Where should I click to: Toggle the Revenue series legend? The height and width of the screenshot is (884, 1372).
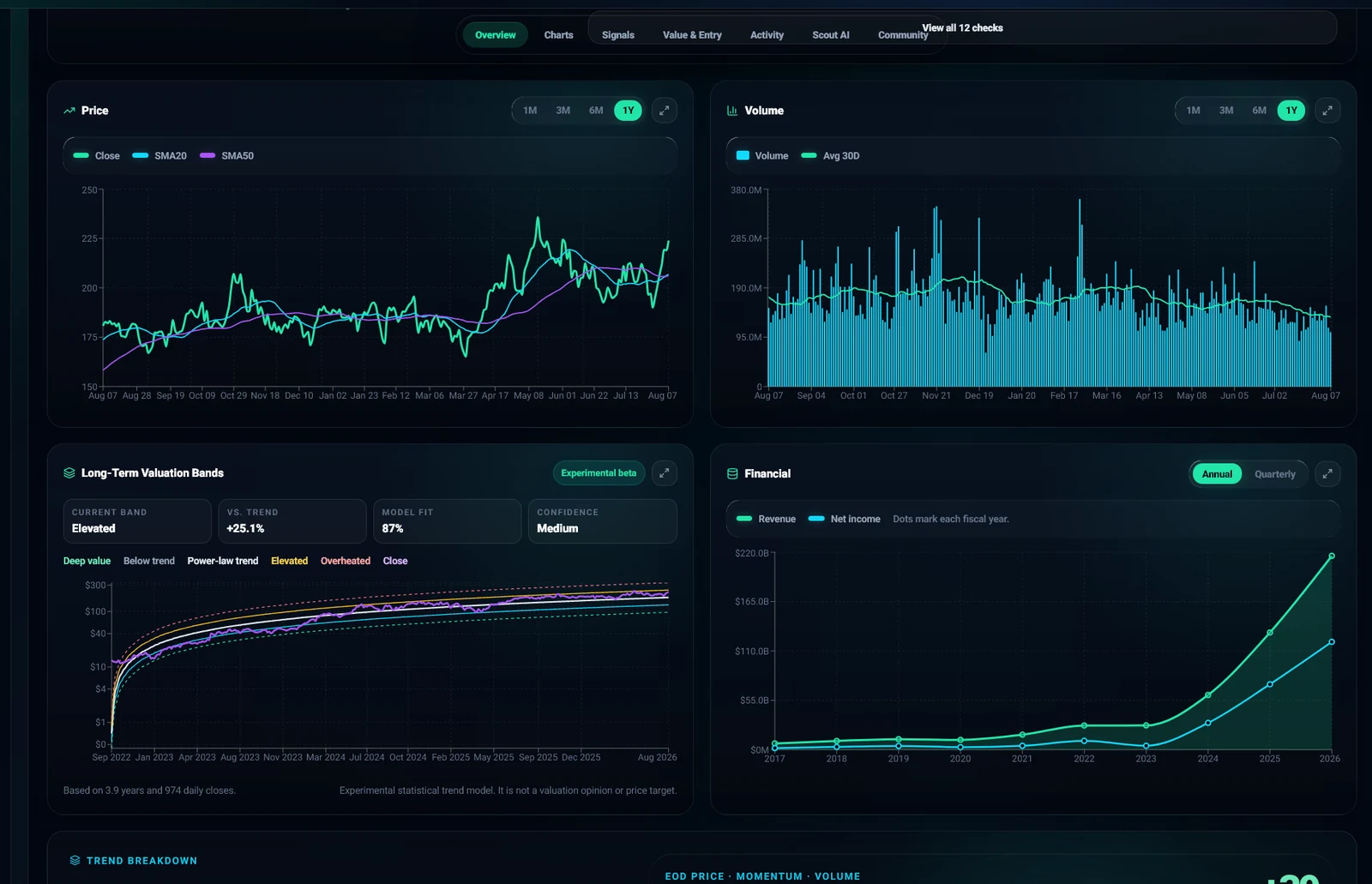click(x=766, y=519)
